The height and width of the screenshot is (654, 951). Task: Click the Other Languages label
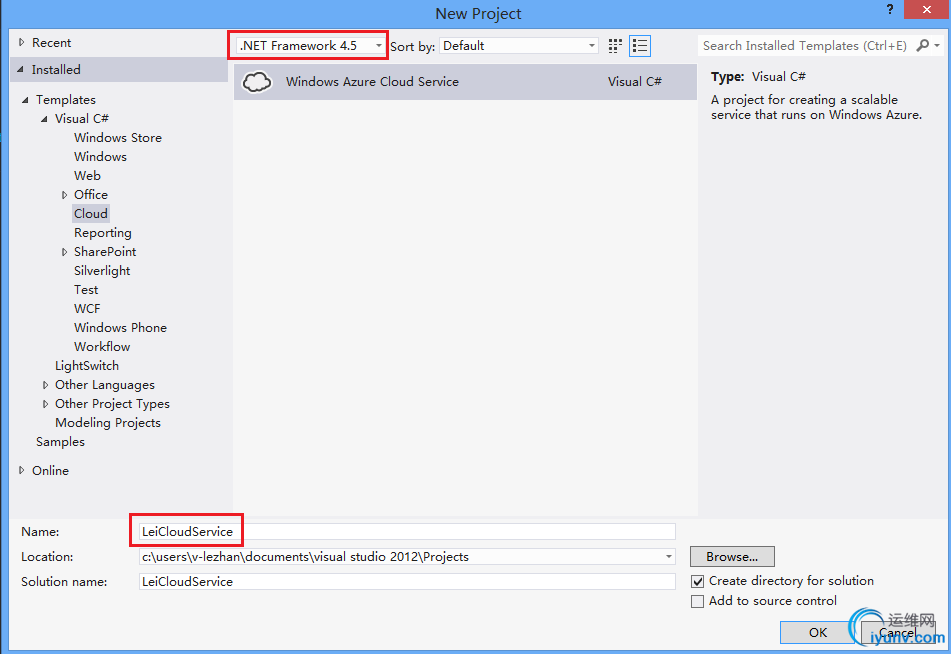click(x=105, y=385)
